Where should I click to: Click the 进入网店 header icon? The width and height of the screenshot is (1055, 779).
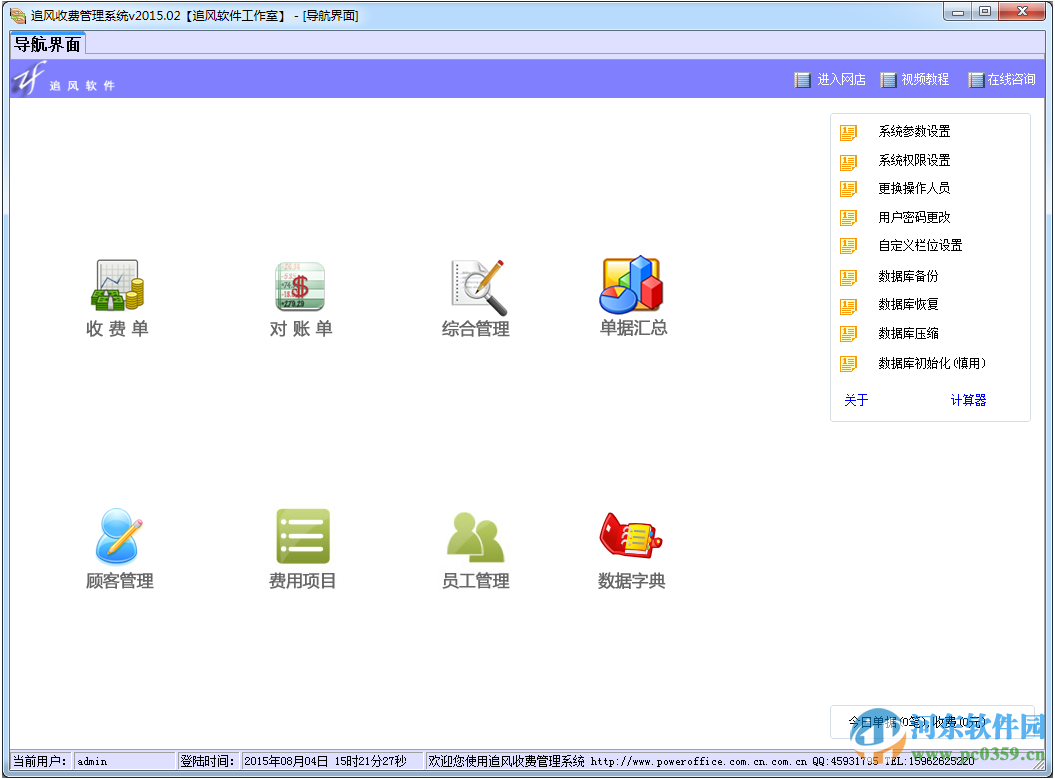click(x=802, y=80)
